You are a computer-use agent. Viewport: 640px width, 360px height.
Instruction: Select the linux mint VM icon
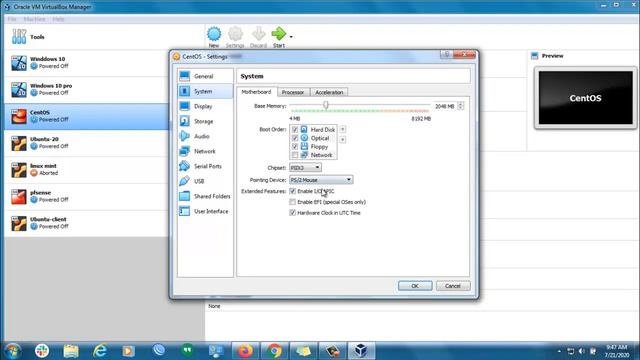pos(19,170)
